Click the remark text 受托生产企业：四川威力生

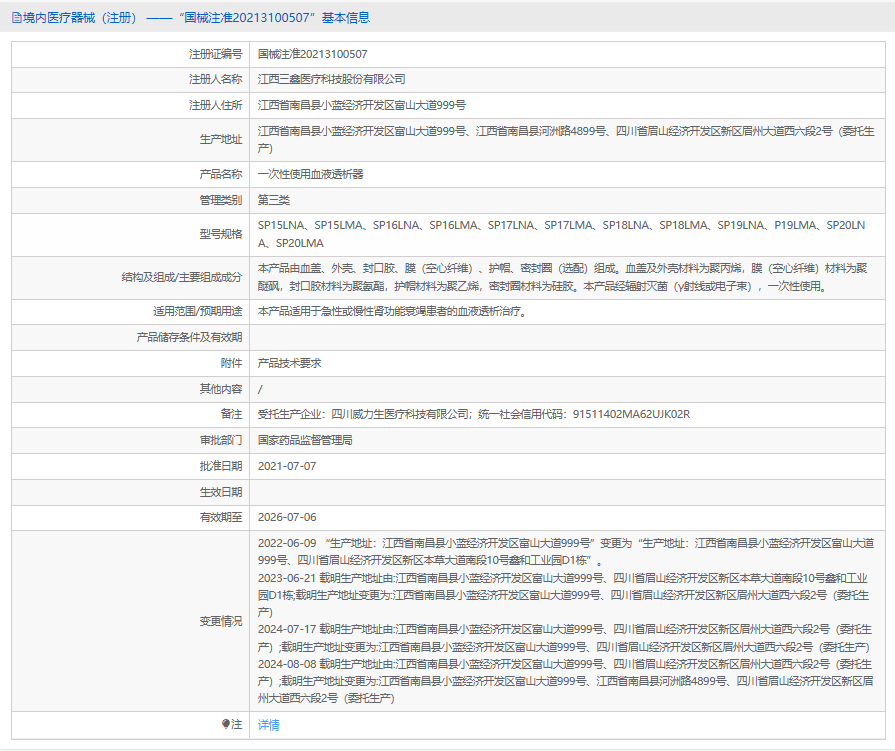coord(474,414)
